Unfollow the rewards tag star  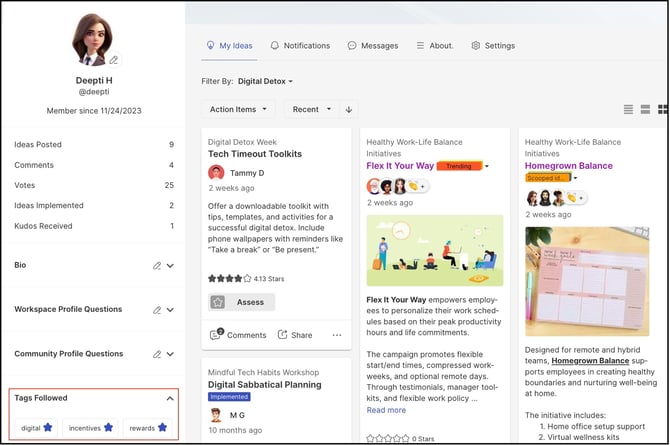click(162, 427)
